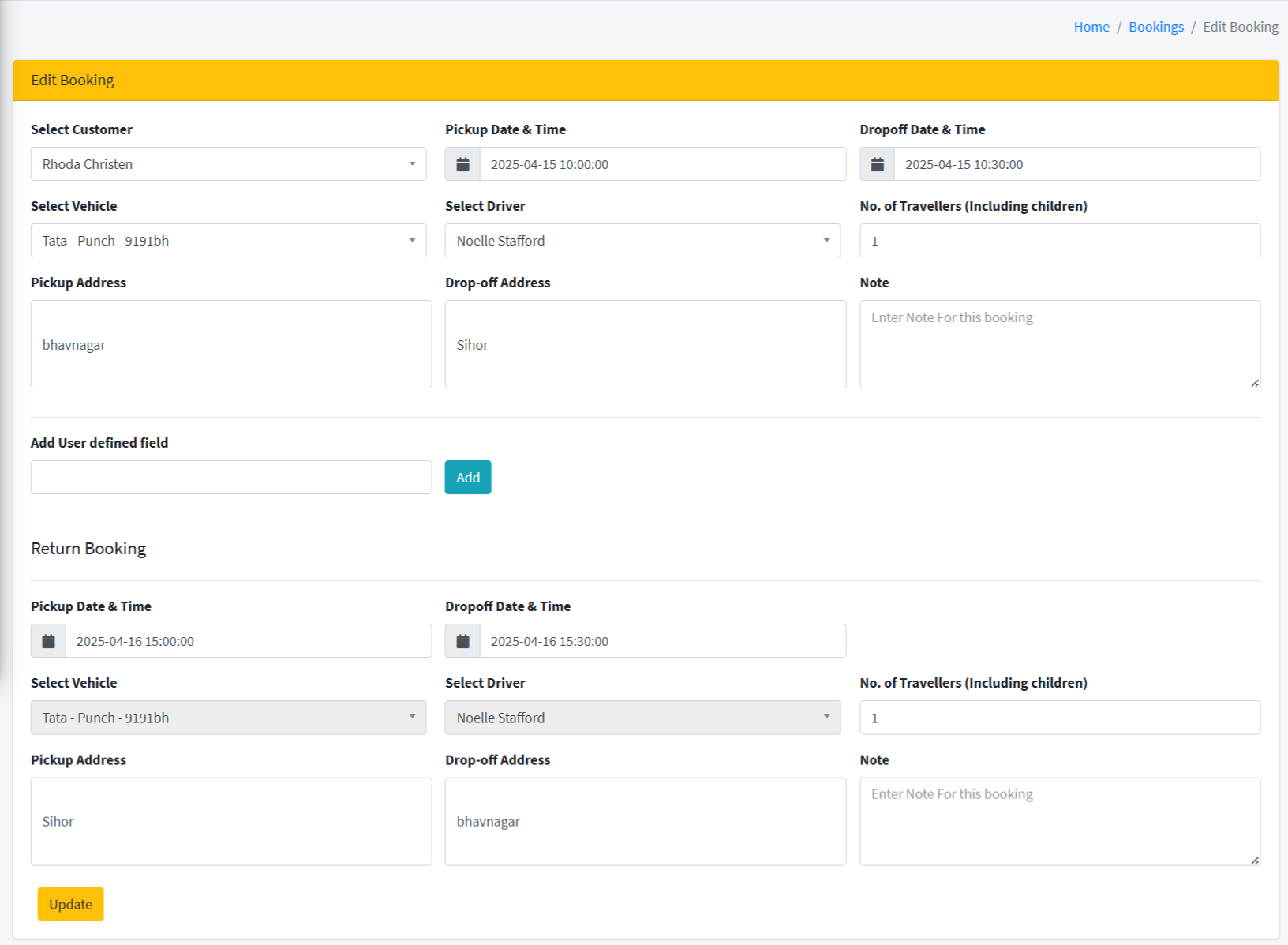This screenshot has height=945, width=1288.
Task: Click calendar icon for return Dropoff Date & Time
Action: [x=462, y=641]
